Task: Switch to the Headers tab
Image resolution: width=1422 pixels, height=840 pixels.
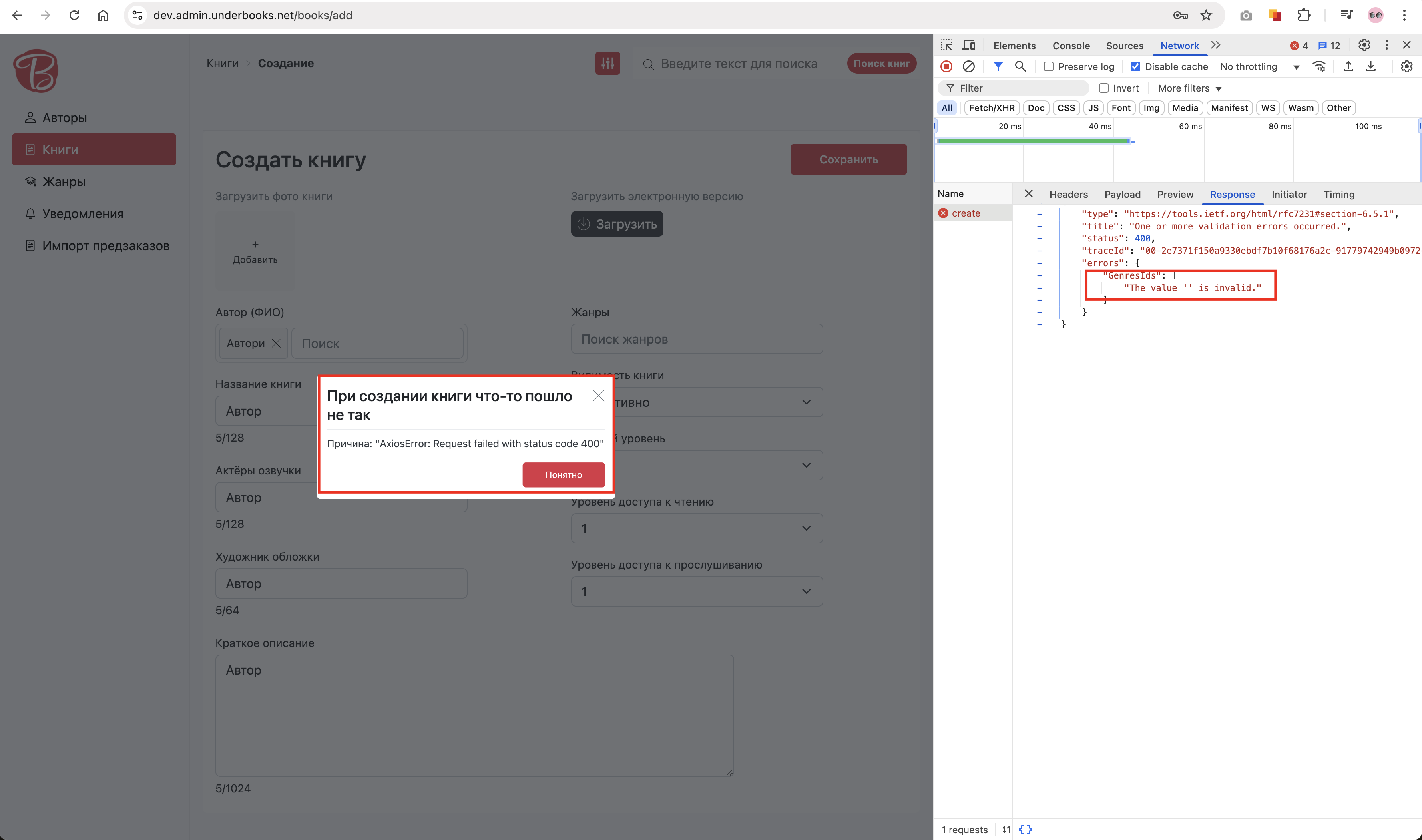Action: 1068,194
